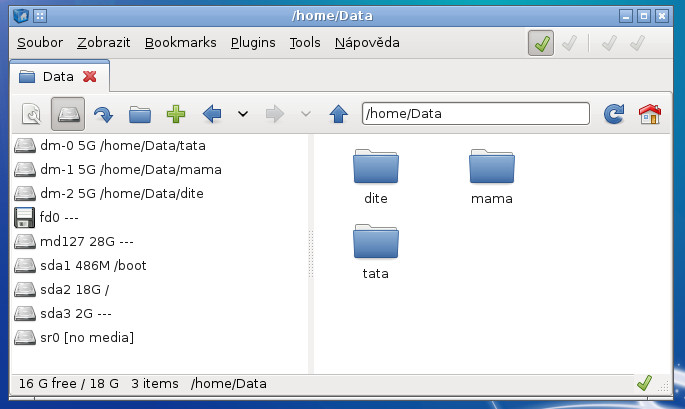Click the '3 items' status text
685x409 pixels.
(x=155, y=384)
